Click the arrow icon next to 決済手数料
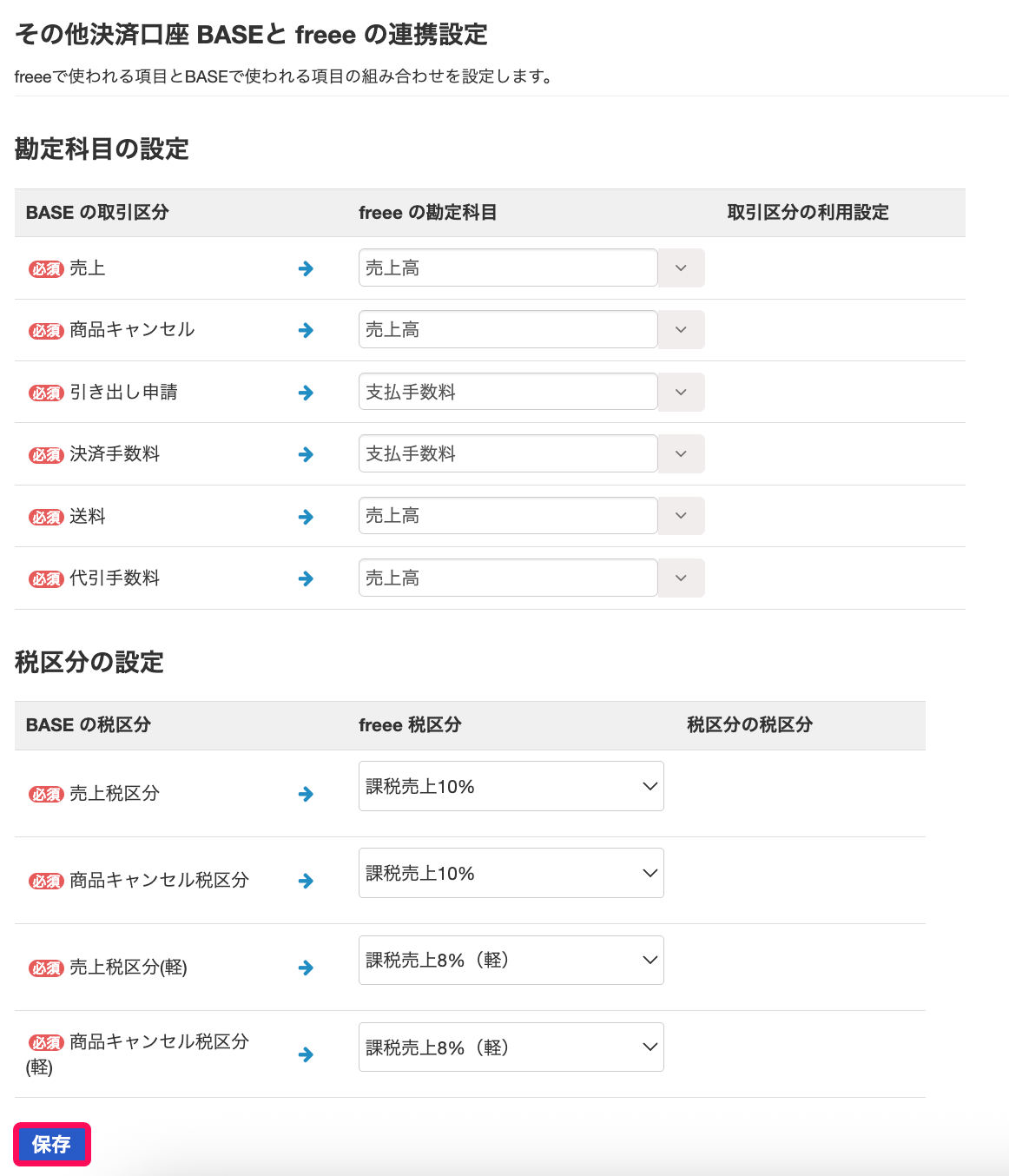The width and height of the screenshot is (1009, 1176). tap(306, 454)
